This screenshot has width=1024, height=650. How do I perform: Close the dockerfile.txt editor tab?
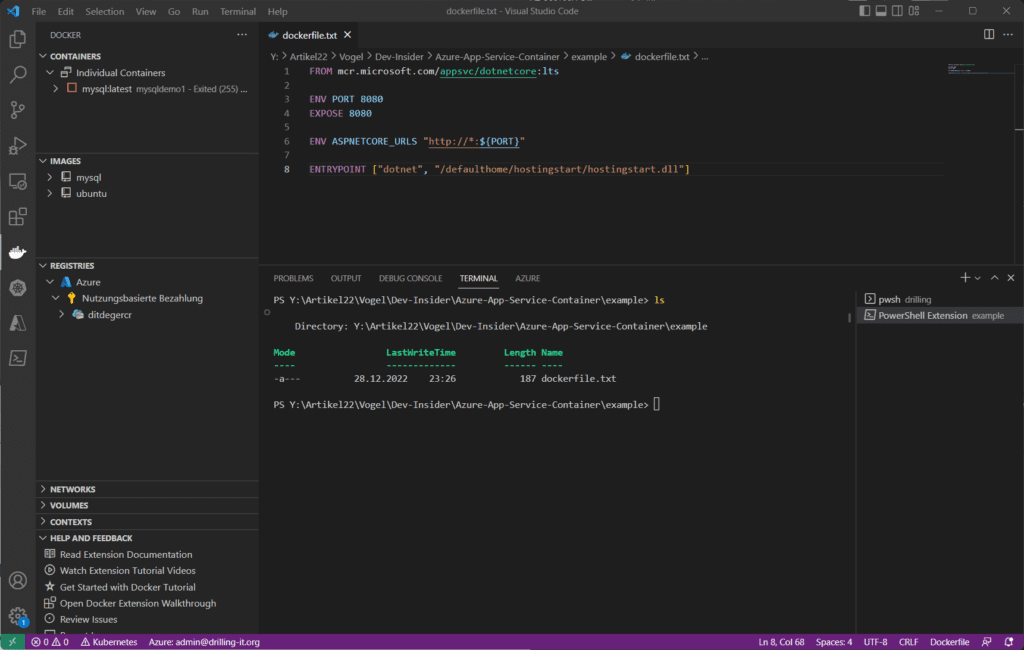pyautogui.click(x=347, y=35)
